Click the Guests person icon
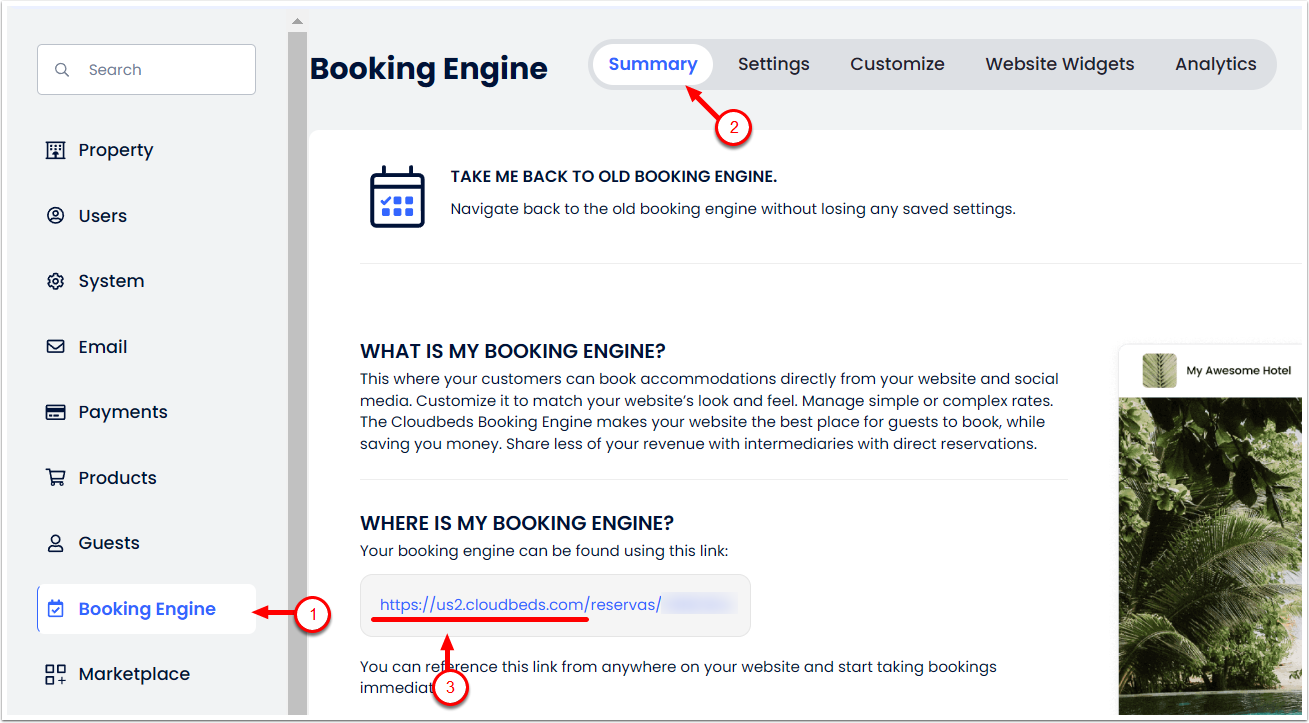Viewport: 1309px width, 723px height. tap(56, 543)
